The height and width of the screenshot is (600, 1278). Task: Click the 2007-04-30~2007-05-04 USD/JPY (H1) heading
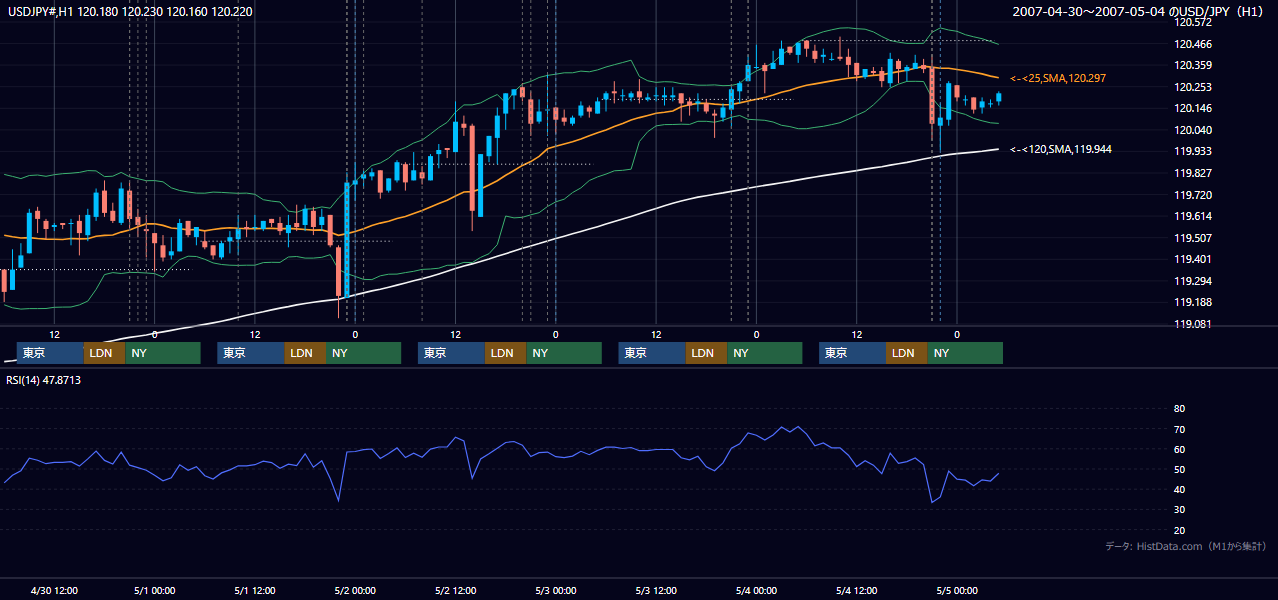coord(1139,12)
